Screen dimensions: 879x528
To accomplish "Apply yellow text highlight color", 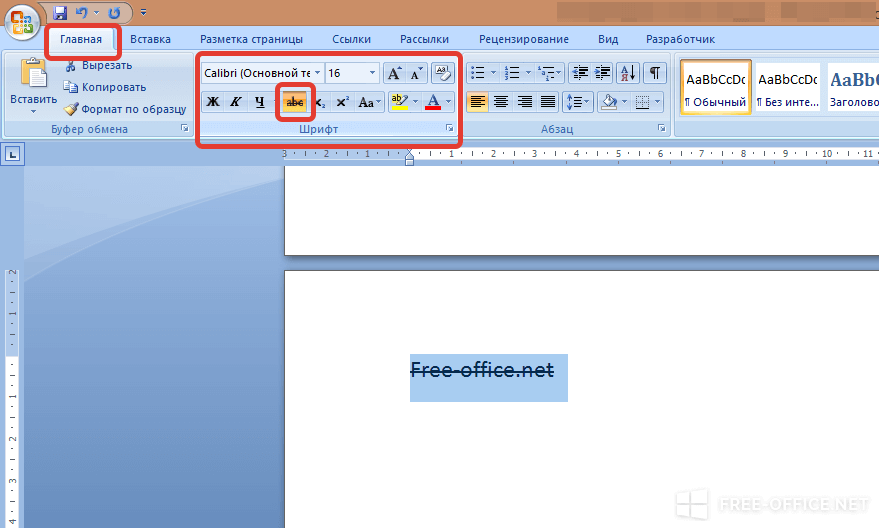I will pyautogui.click(x=400, y=102).
